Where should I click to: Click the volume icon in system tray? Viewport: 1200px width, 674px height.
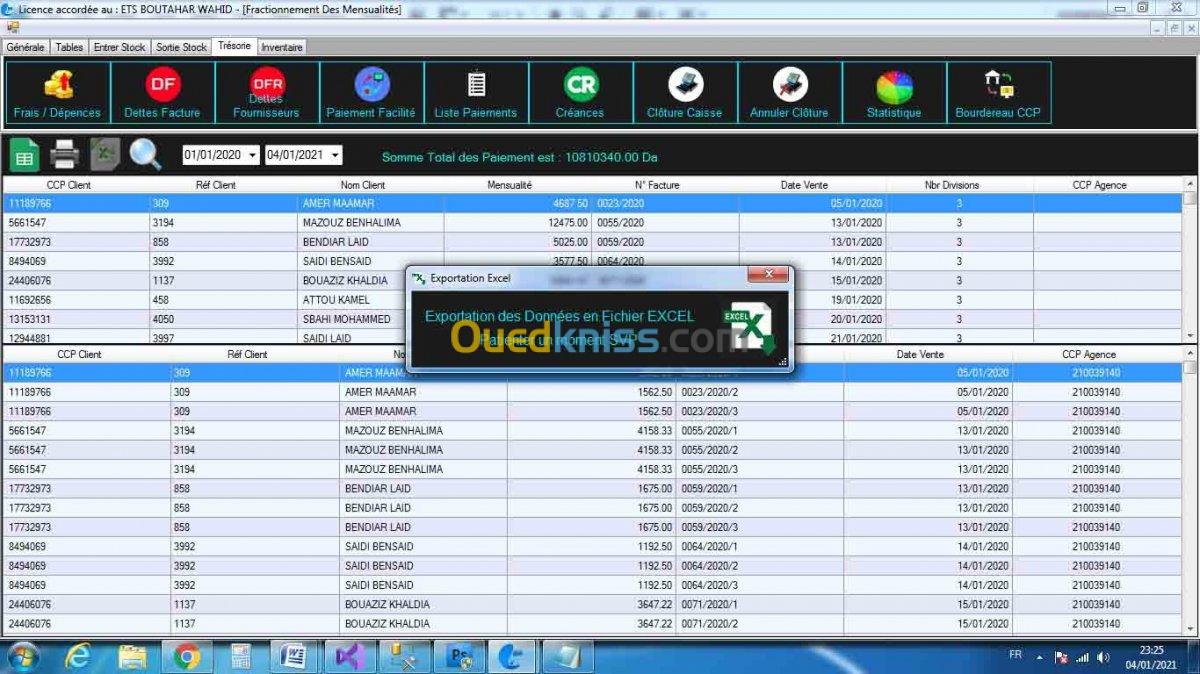coord(1103,657)
